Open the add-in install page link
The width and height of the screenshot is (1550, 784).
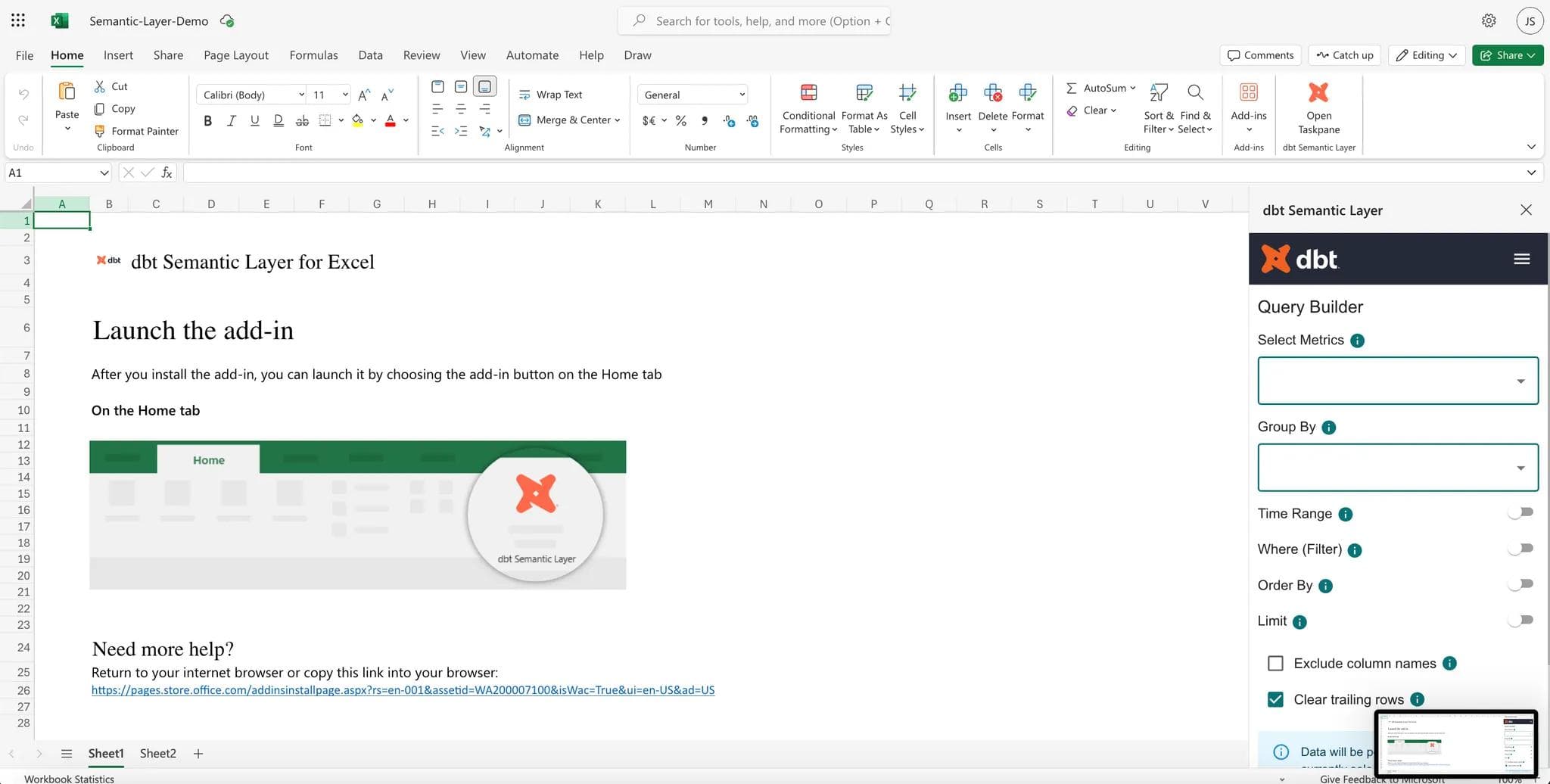point(403,690)
